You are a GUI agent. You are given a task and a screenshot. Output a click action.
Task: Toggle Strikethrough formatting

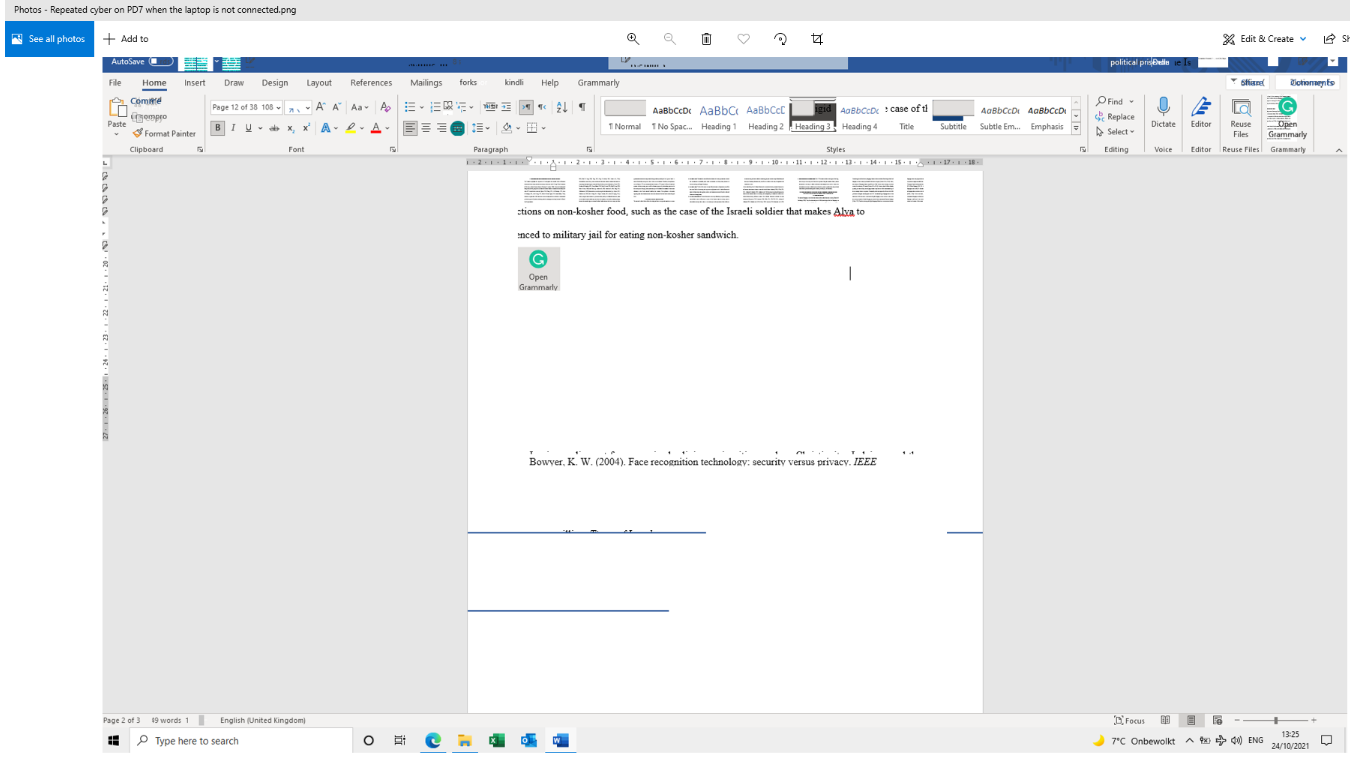[274, 128]
